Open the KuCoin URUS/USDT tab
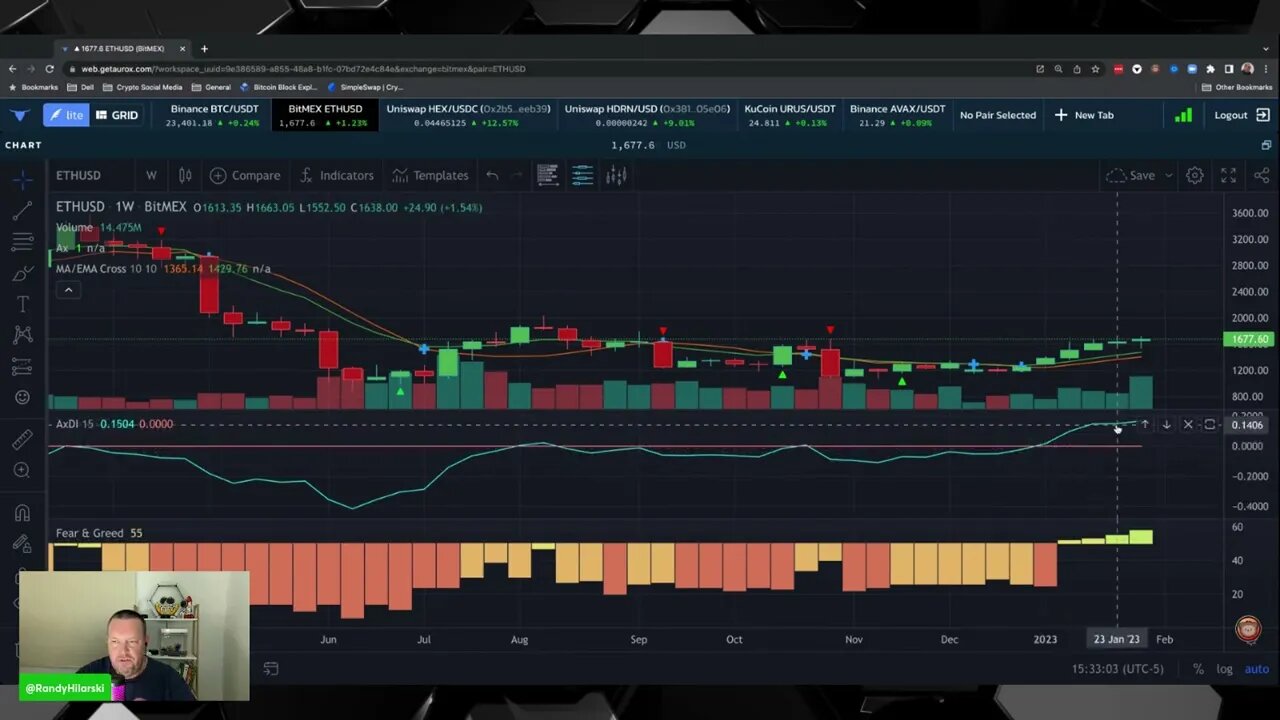Screen dimensions: 1280x720 tap(790, 115)
